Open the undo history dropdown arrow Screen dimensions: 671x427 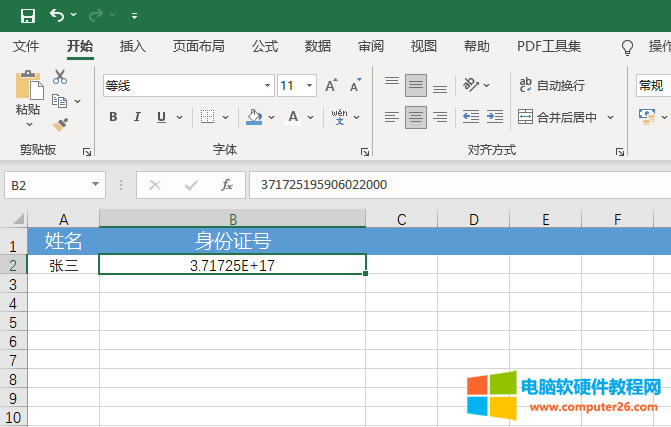coord(74,15)
